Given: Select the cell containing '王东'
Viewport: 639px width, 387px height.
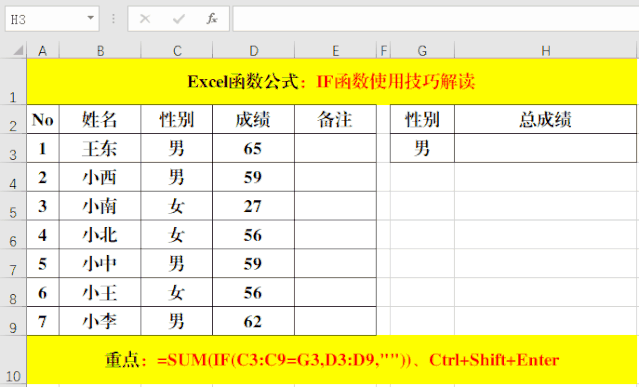Looking at the screenshot, I should [100, 148].
